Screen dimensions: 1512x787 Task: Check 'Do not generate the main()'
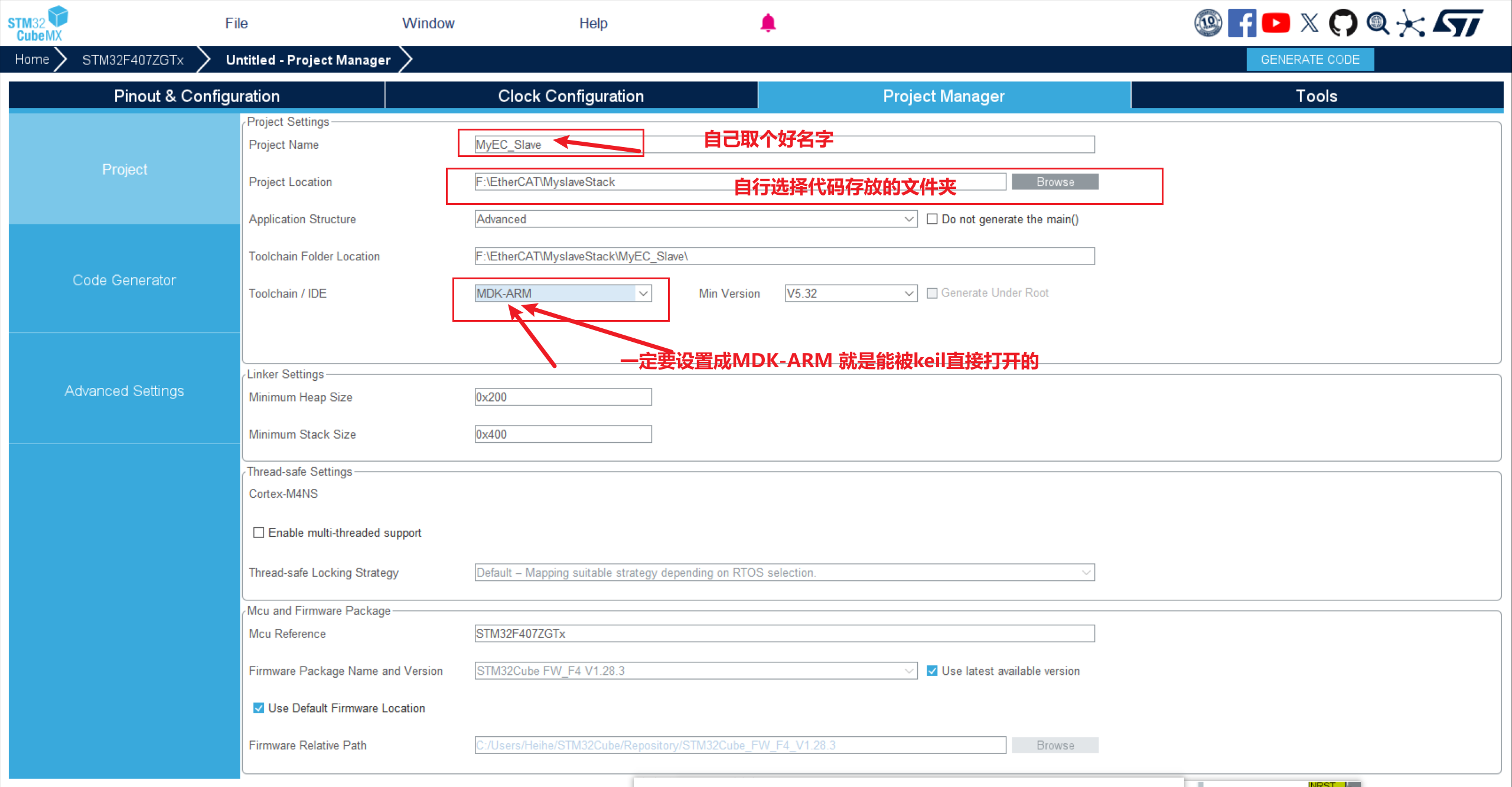[x=932, y=219]
